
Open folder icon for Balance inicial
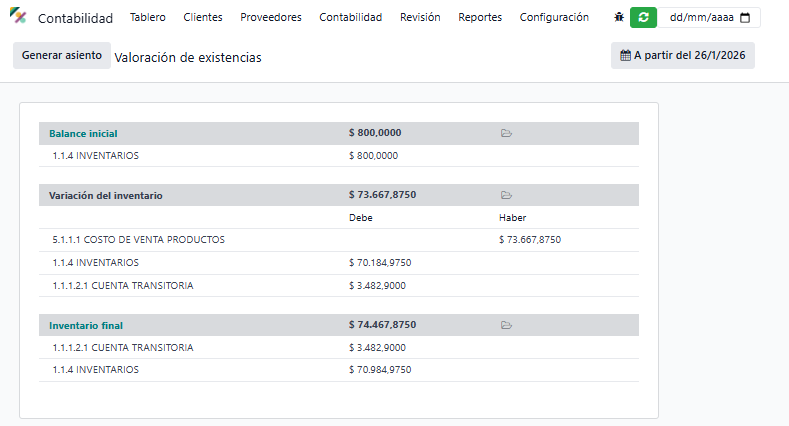point(506,133)
